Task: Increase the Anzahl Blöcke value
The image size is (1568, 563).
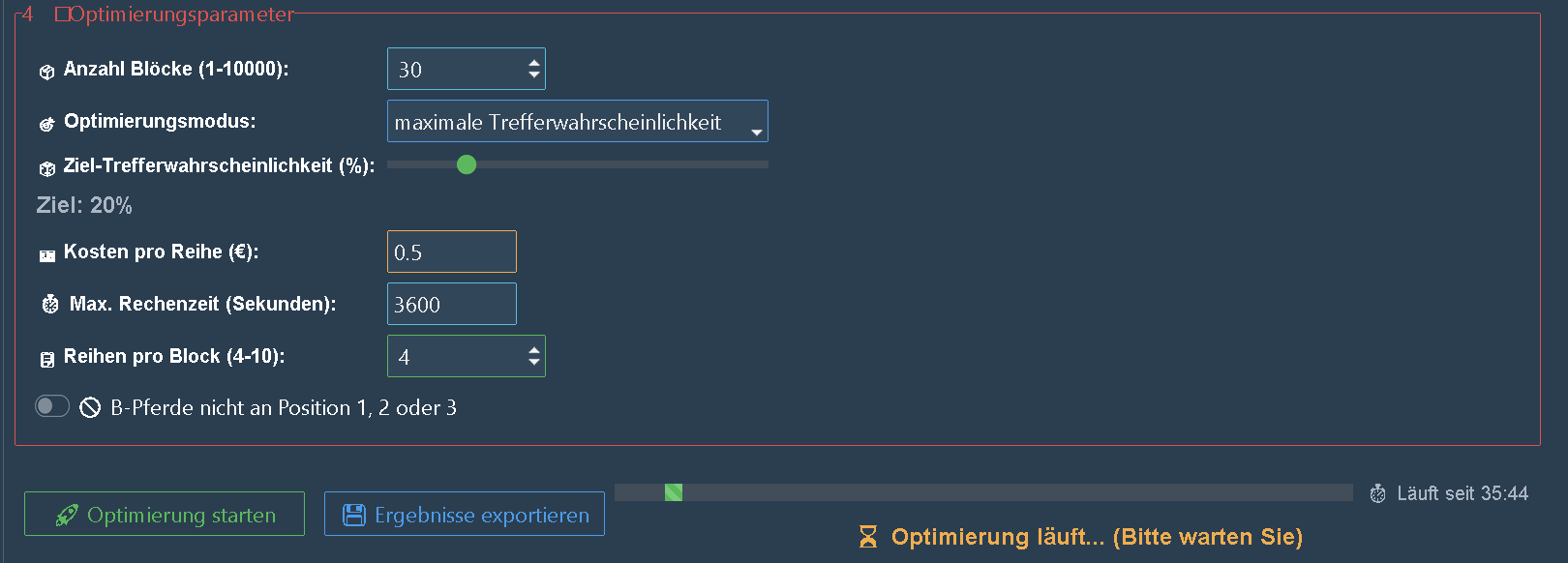Action: (534, 63)
